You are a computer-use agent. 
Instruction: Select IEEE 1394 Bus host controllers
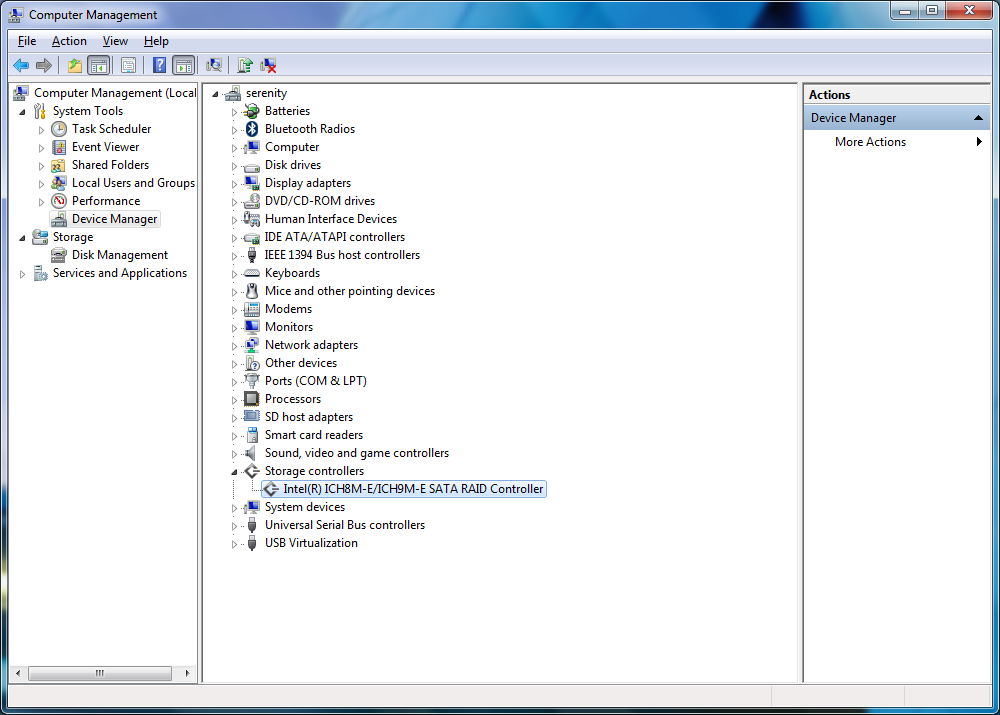(x=342, y=255)
